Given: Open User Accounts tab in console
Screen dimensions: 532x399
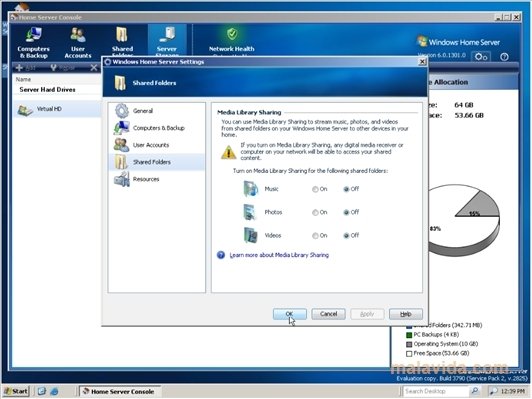Looking at the screenshot, I should click(x=78, y=42).
